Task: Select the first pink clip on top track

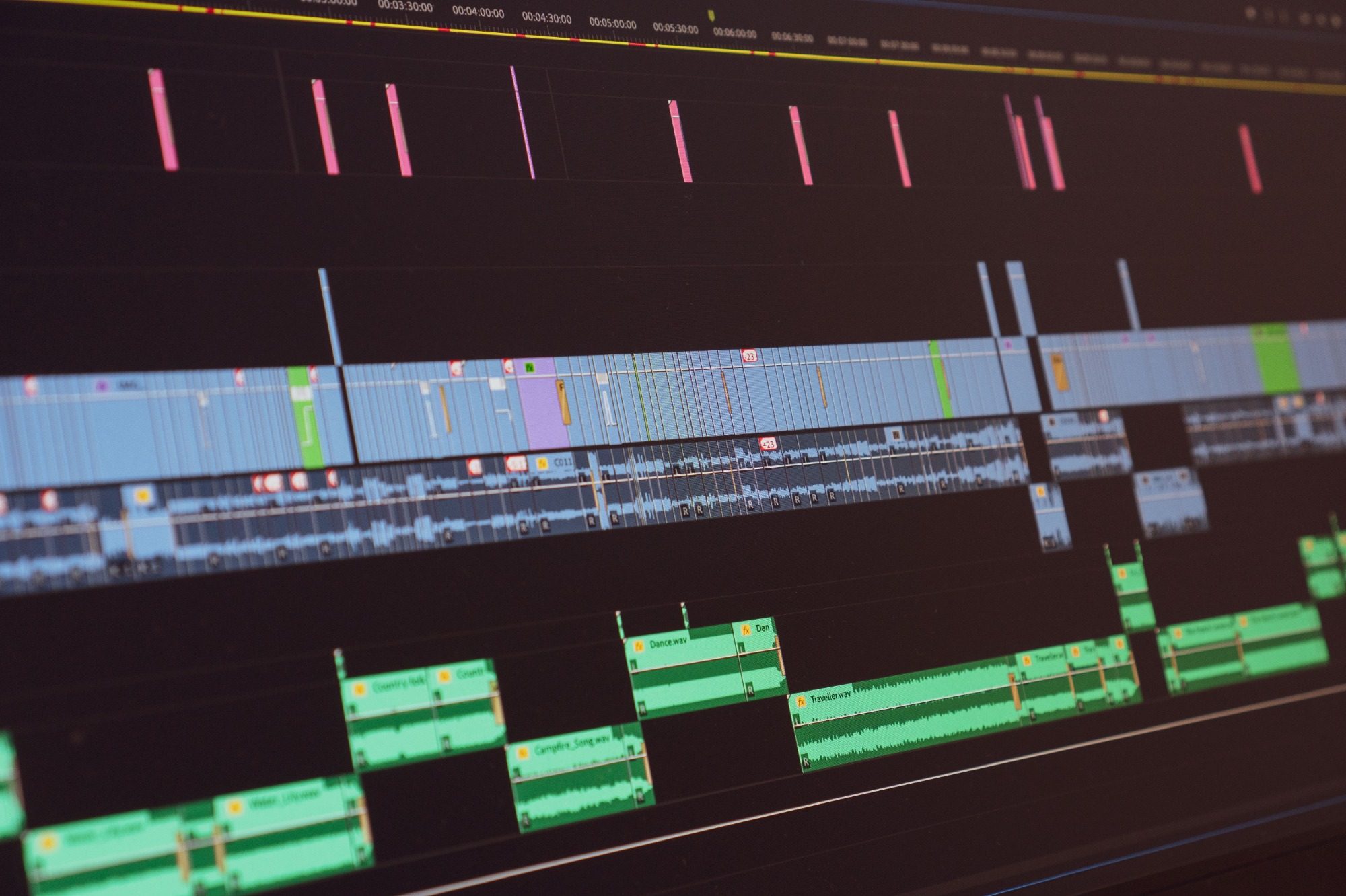Action: click(162, 120)
